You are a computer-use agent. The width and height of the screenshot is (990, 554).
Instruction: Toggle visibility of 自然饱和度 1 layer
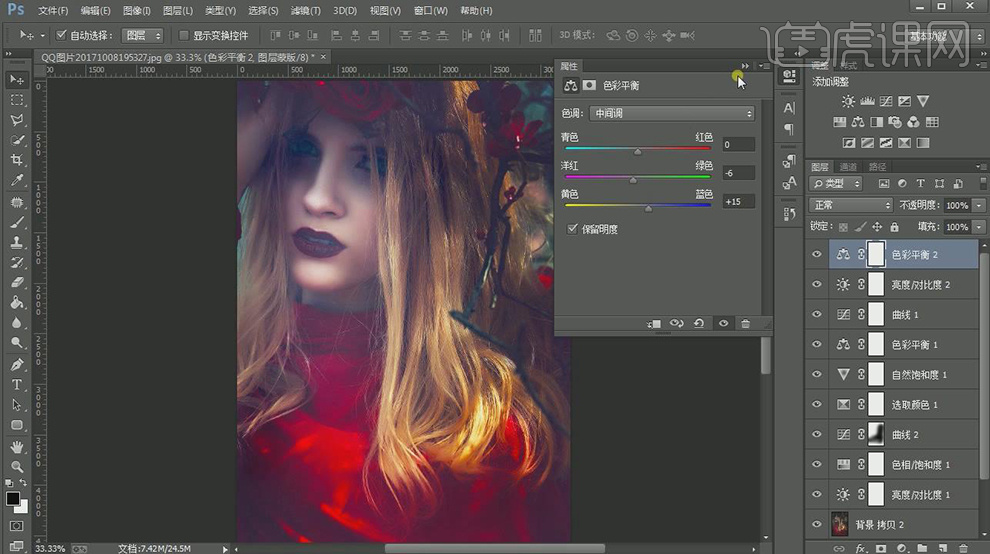pos(817,375)
